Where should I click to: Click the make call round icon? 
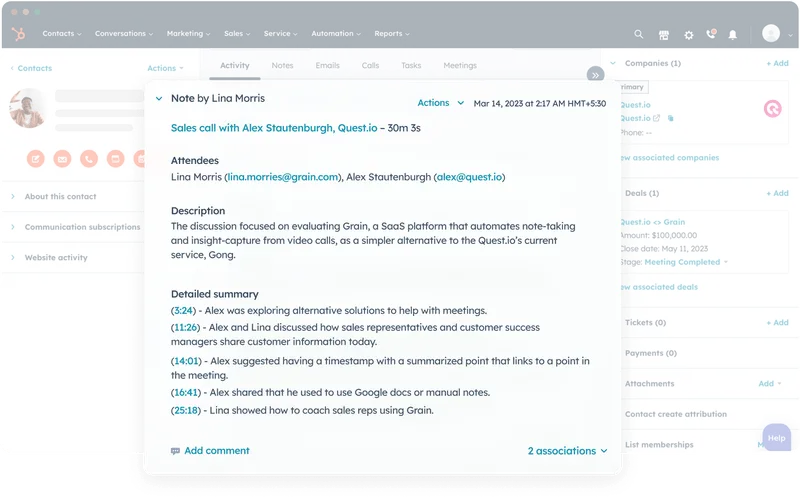click(89, 159)
